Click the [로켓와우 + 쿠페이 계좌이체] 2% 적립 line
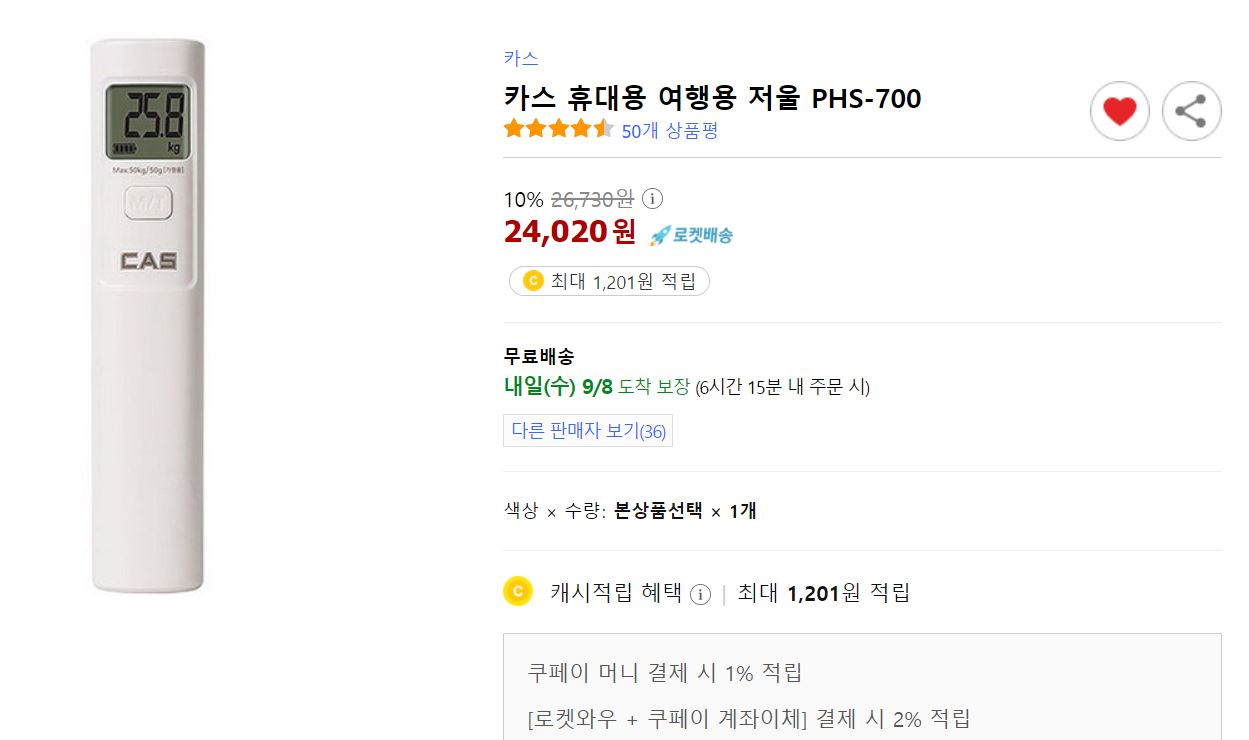 [x=749, y=718]
